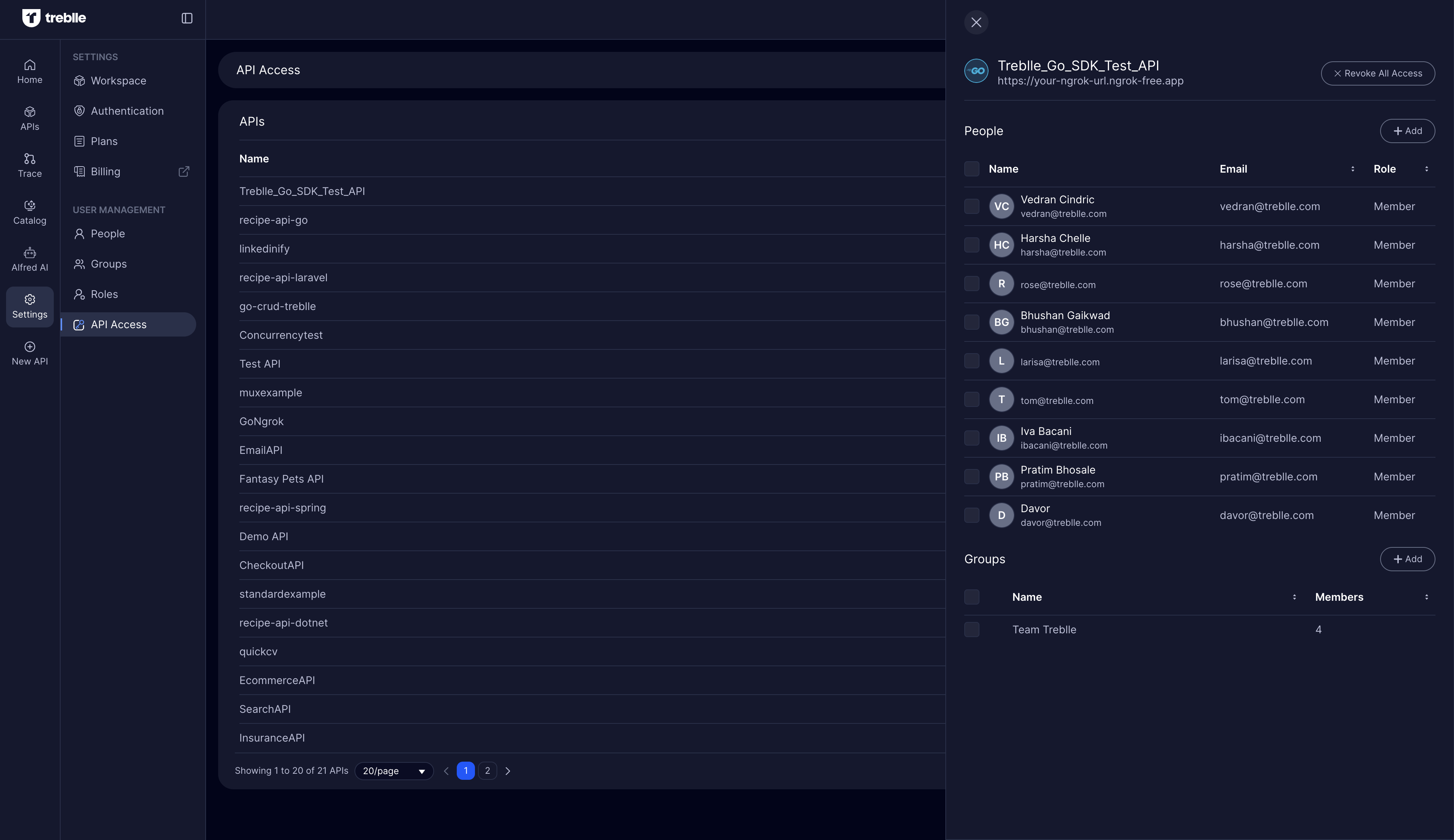
Task: Click Revoke All Access button
Action: point(1377,74)
